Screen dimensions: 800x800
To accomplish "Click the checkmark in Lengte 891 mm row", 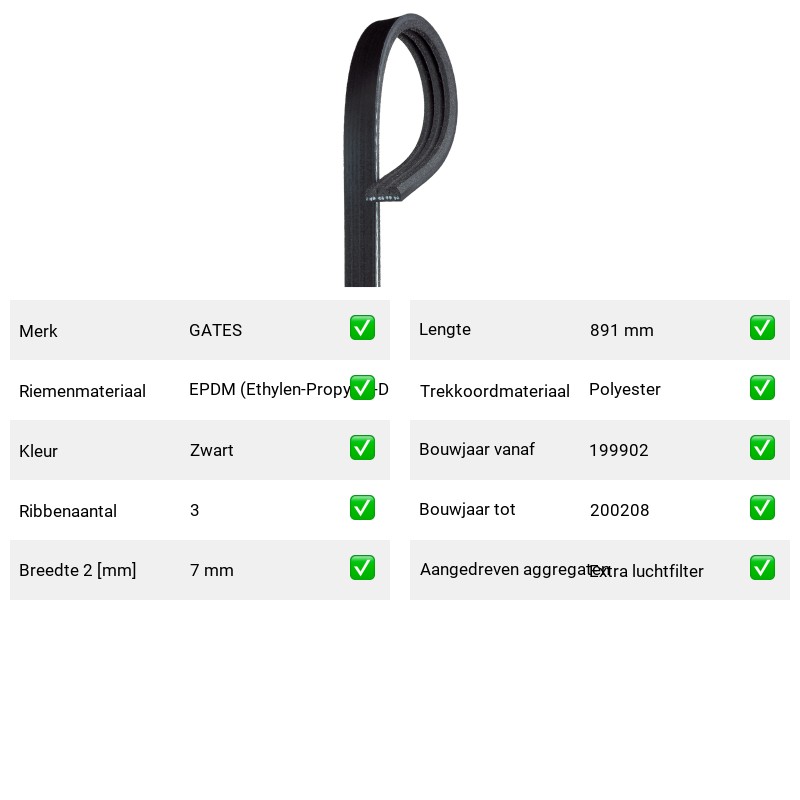I will pyautogui.click(x=762, y=328).
